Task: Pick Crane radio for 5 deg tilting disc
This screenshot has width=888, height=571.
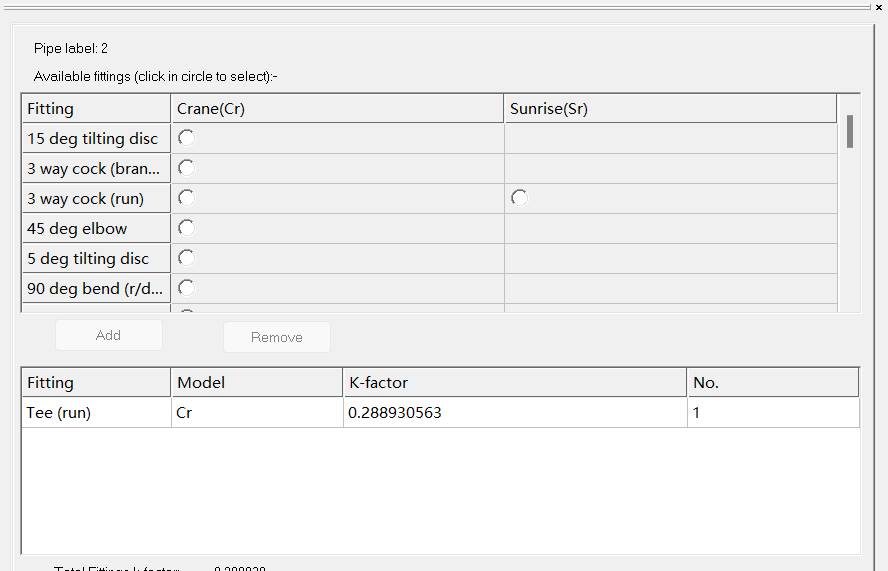Action: 186,258
